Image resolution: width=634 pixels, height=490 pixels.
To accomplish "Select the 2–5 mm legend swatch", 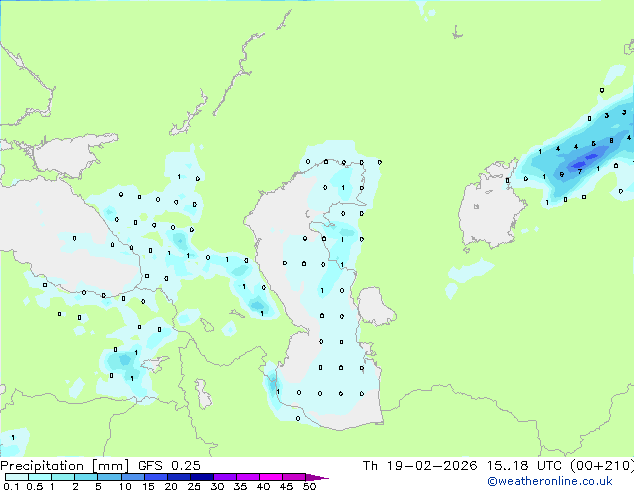I will (86, 477).
